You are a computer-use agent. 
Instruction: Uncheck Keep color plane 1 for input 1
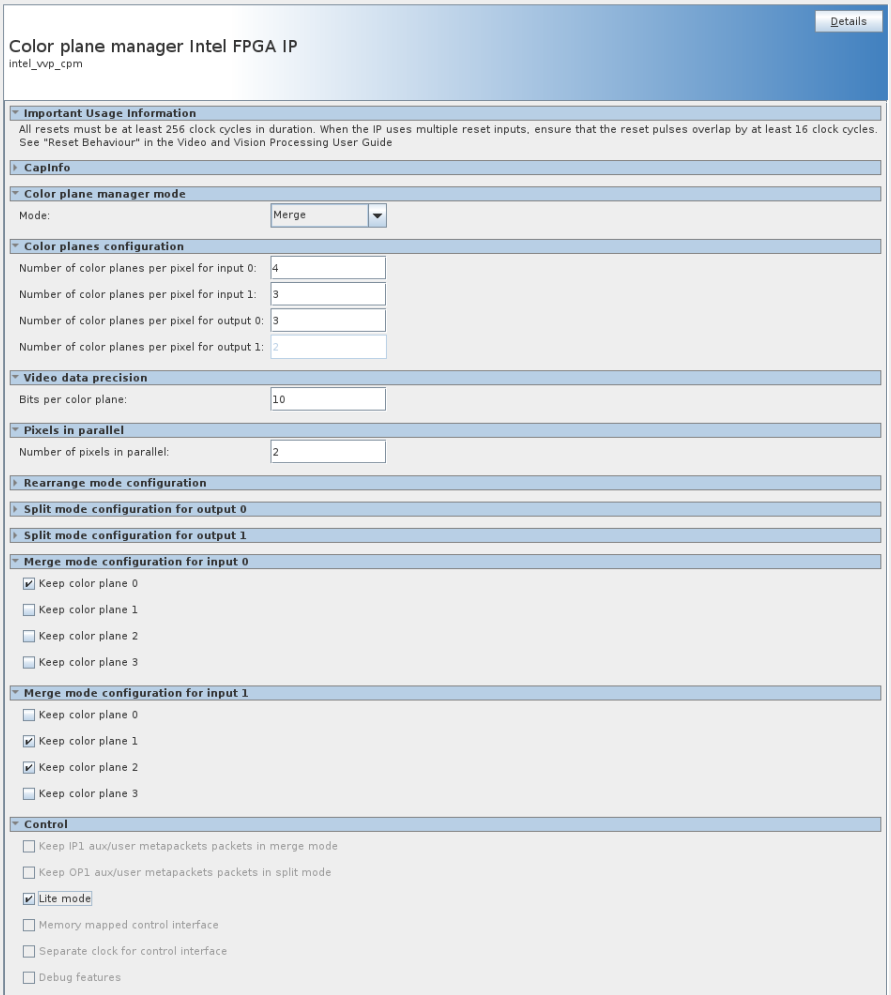(29, 741)
